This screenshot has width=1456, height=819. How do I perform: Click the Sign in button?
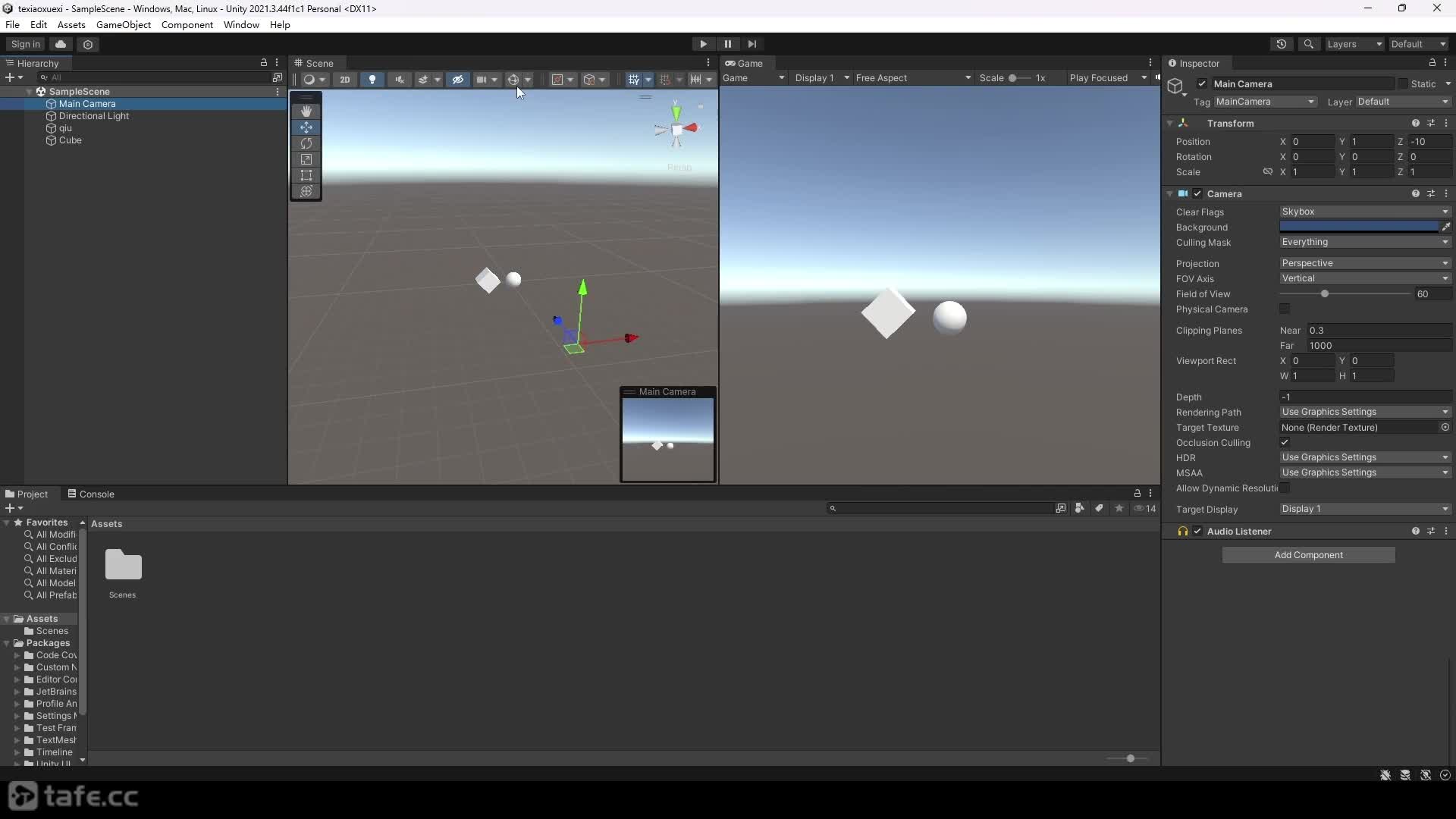pos(26,44)
